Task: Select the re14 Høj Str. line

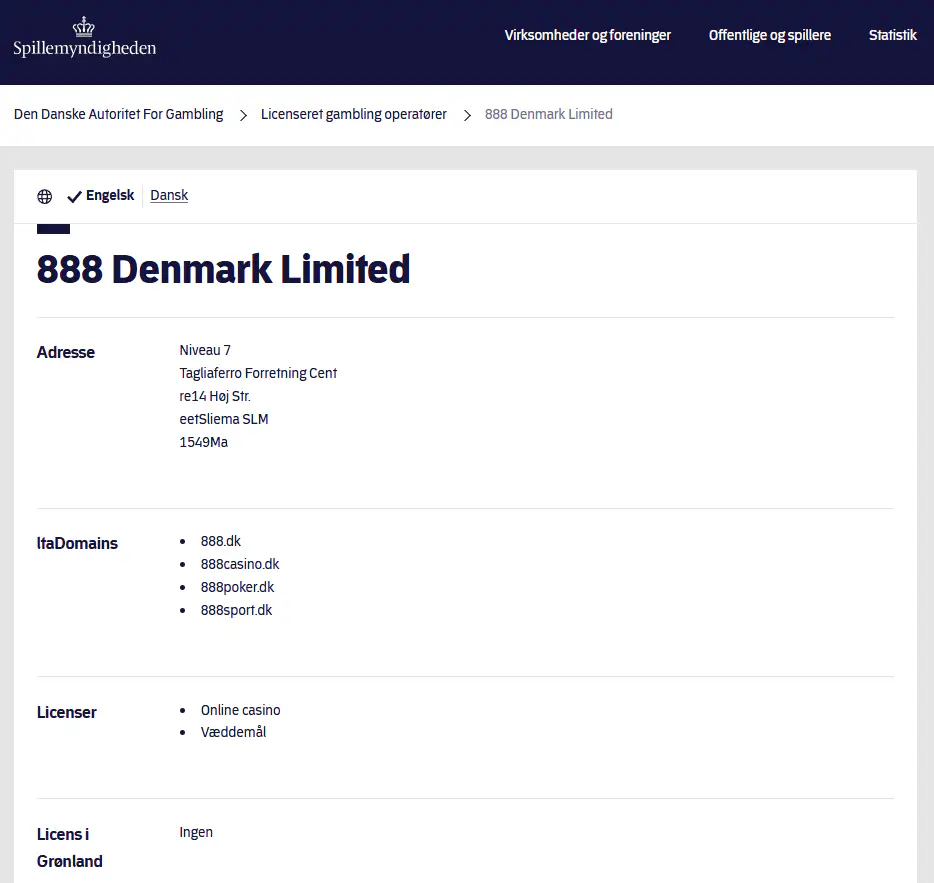Action: (215, 396)
